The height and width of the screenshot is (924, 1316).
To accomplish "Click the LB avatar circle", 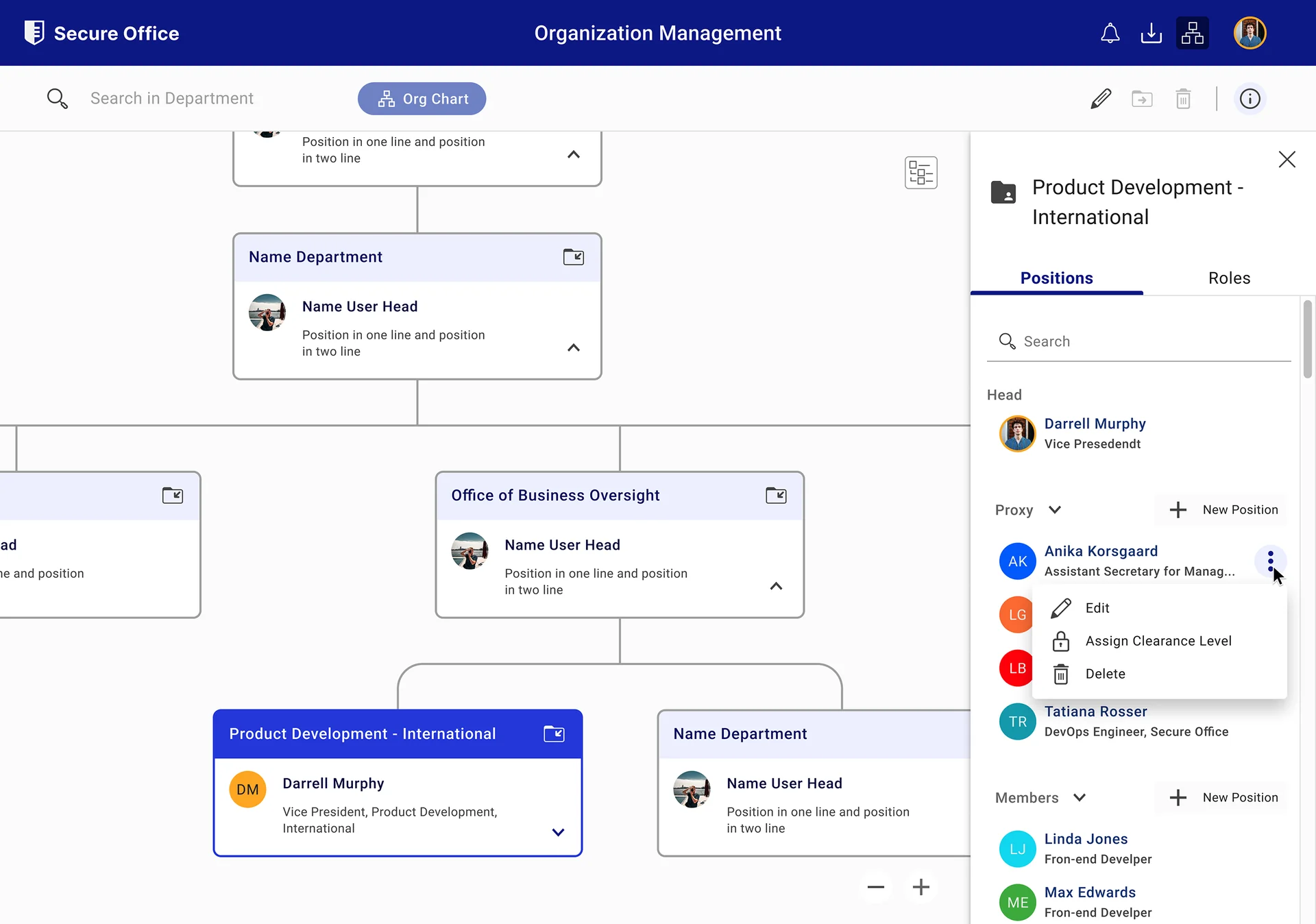I will click(1016, 668).
